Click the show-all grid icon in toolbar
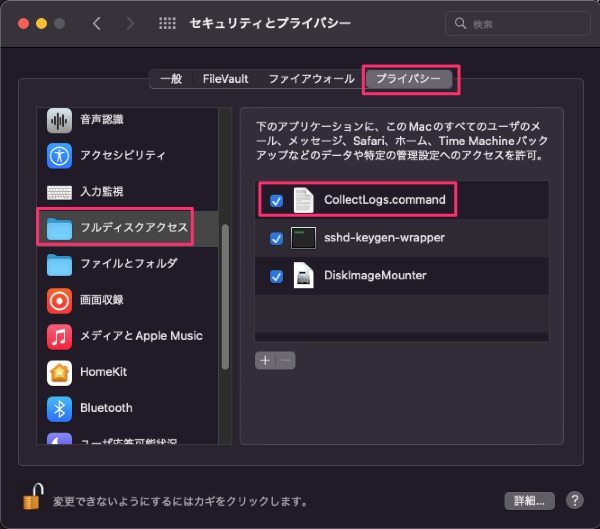The image size is (600, 529). click(167, 22)
